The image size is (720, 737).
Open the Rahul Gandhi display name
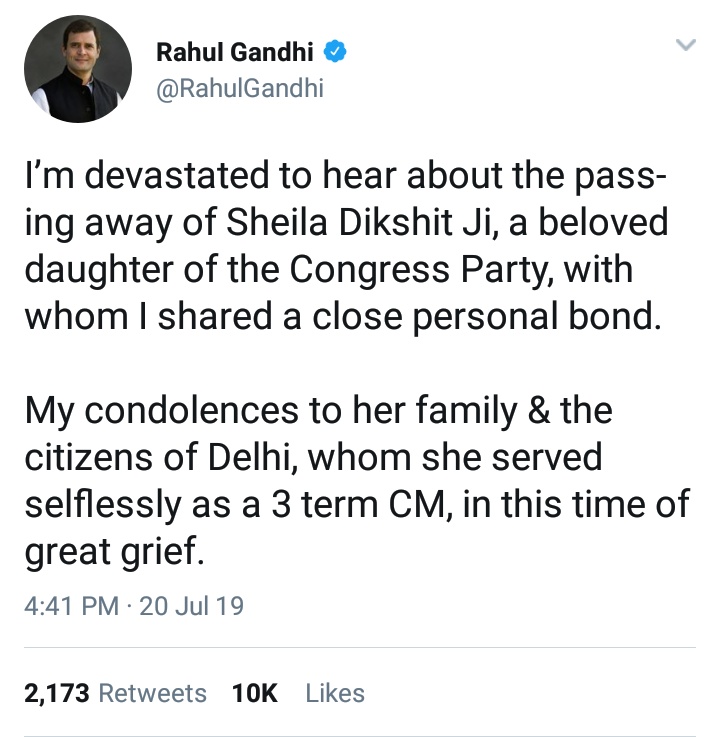[x=237, y=53]
